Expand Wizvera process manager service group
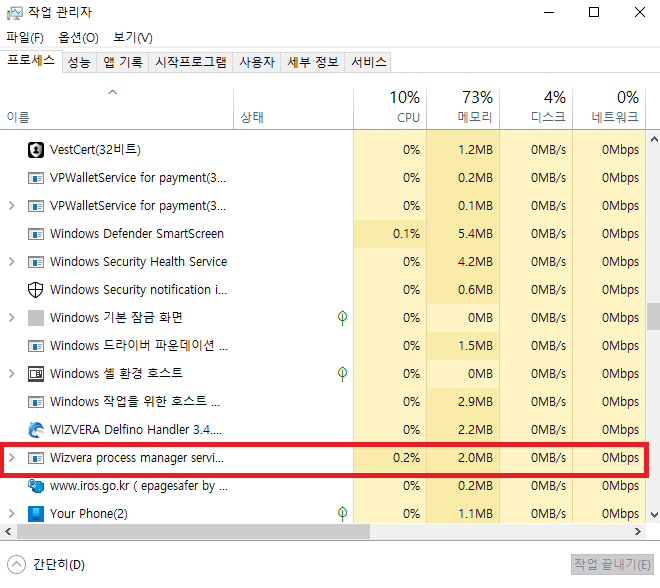The height and width of the screenshot is (588, 660). pos(12,458)
